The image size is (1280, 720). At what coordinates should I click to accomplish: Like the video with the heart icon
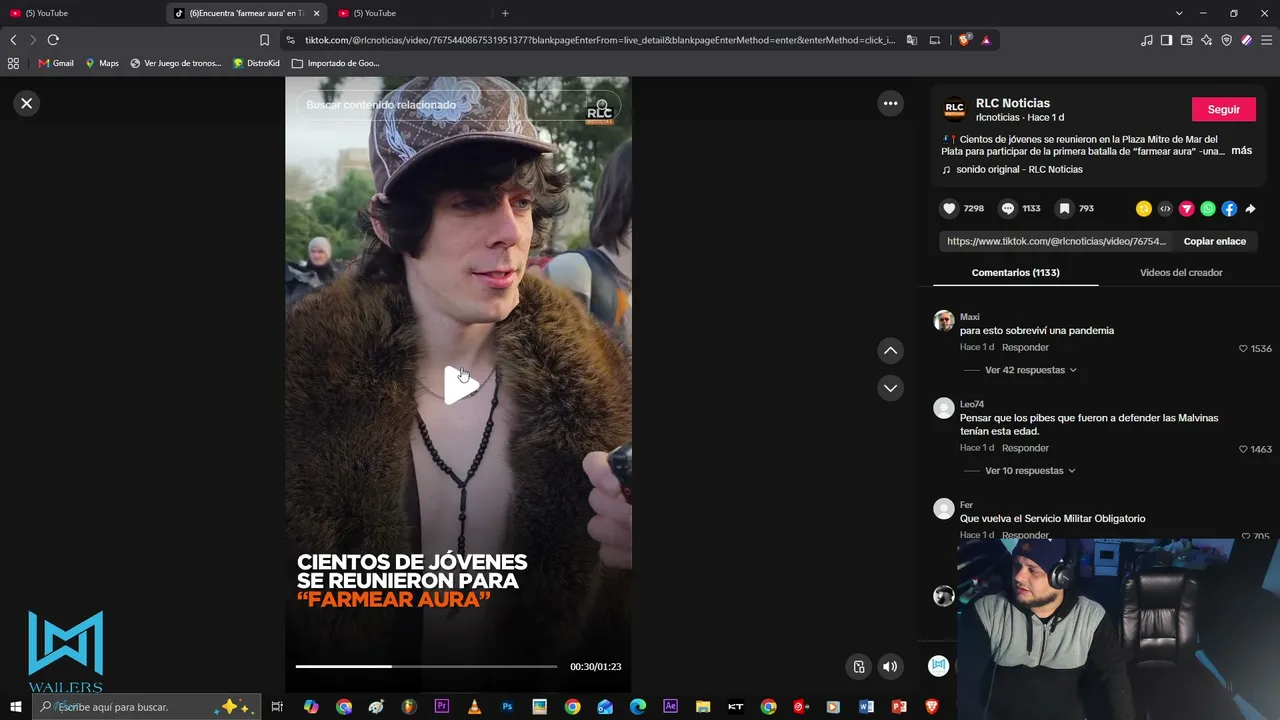point(949,208)
